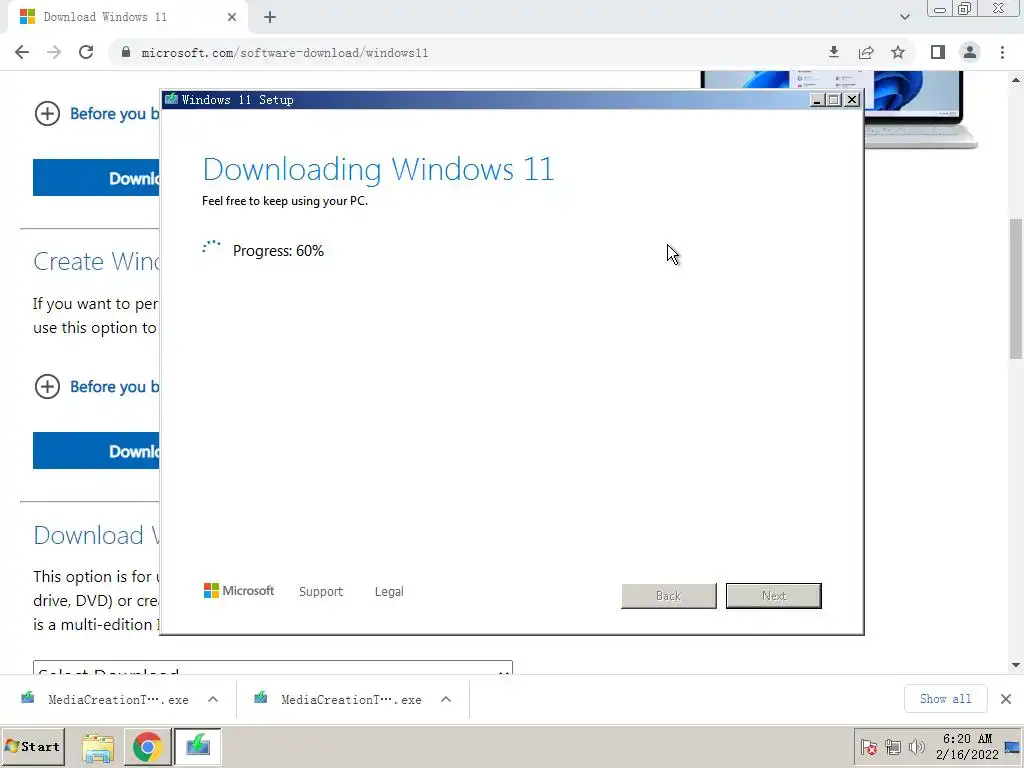Open File Explorer from taskbar
Screen dimensions: 1024x768
(98, 746)
